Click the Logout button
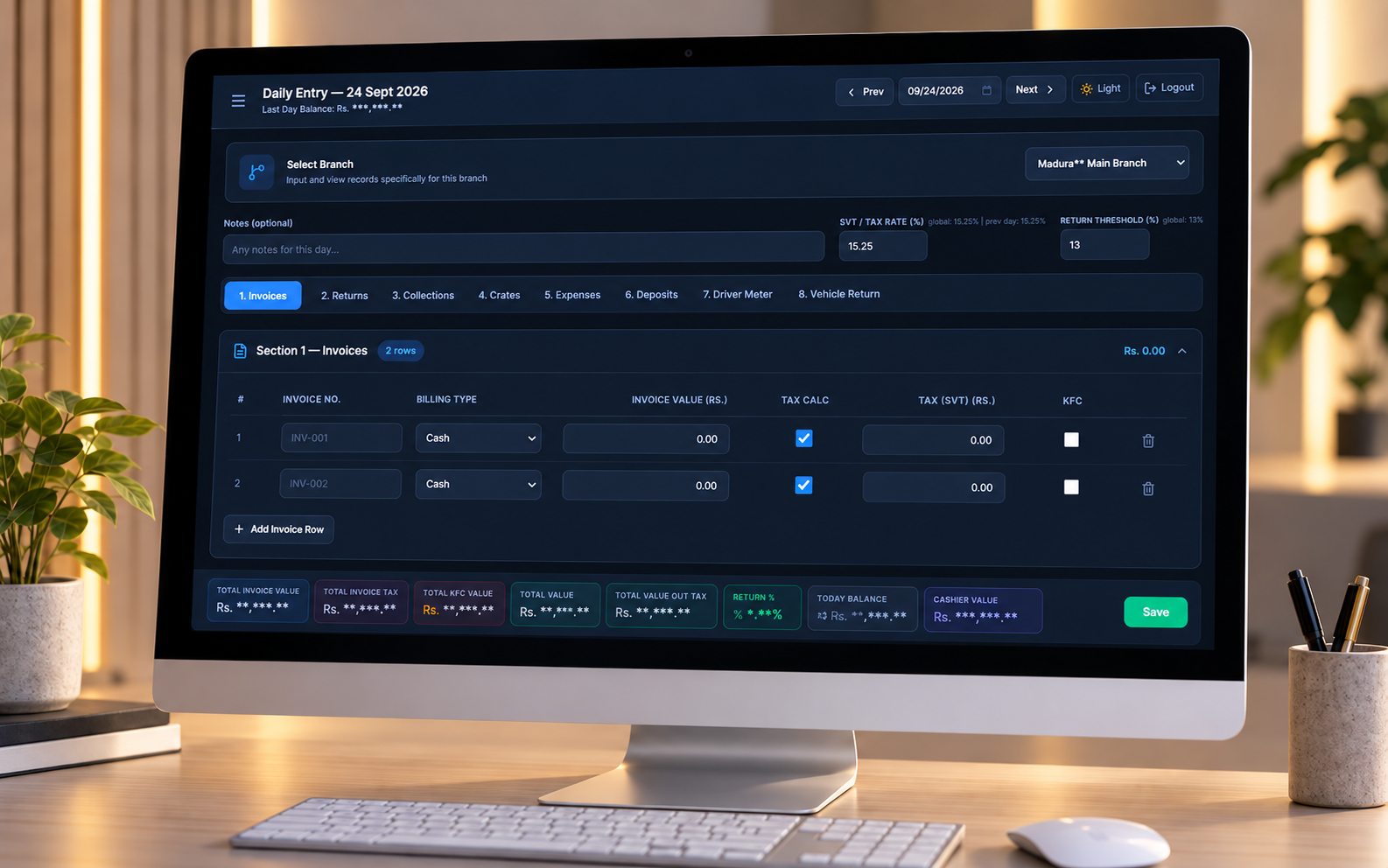This screenshot has height=868, width=1388. pos(1169,87)
